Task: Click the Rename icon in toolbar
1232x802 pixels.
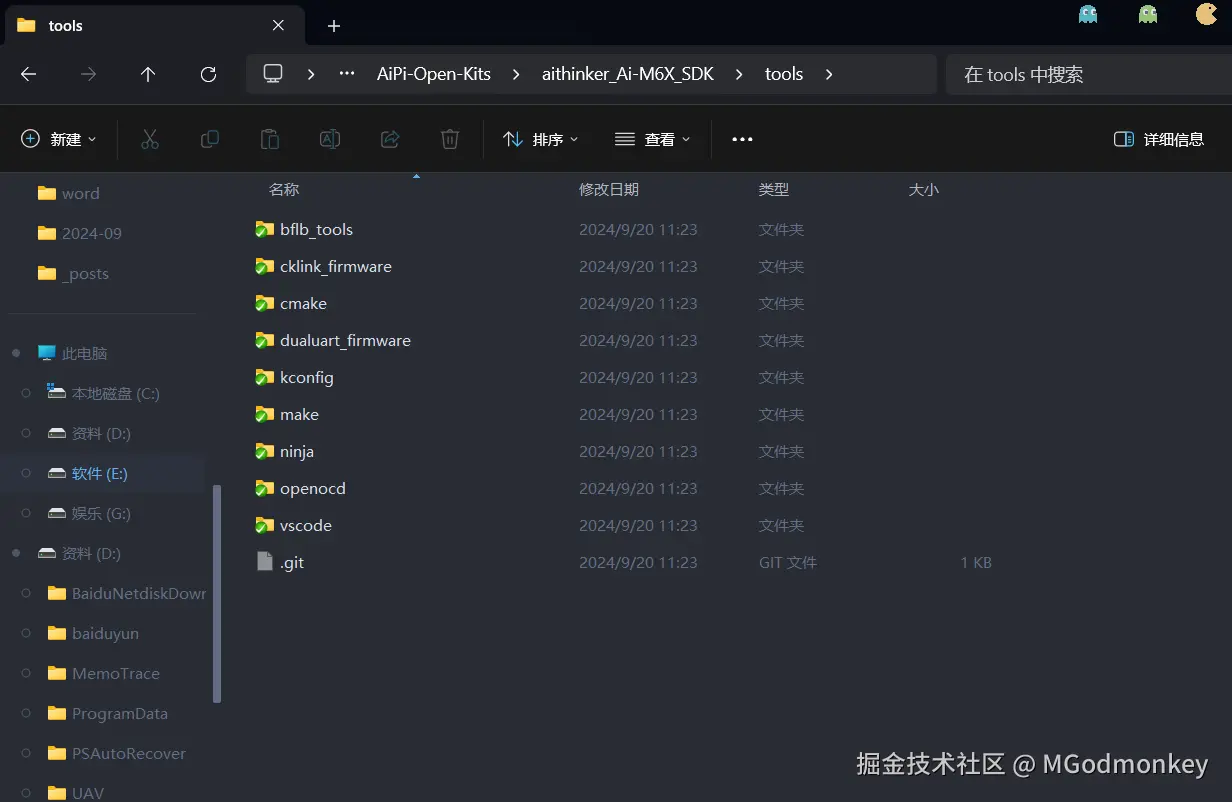Action: point(330,139)
